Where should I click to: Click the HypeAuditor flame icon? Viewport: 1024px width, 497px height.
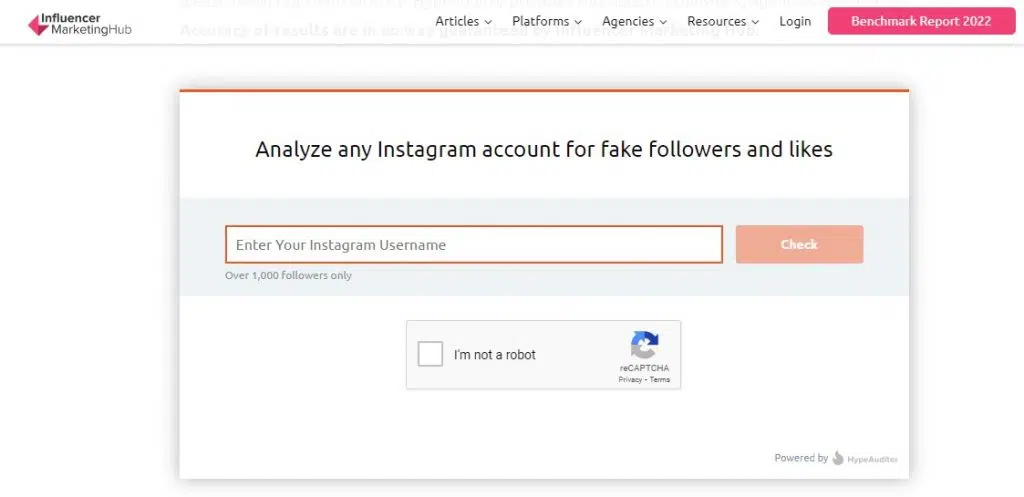pos(838,458)
